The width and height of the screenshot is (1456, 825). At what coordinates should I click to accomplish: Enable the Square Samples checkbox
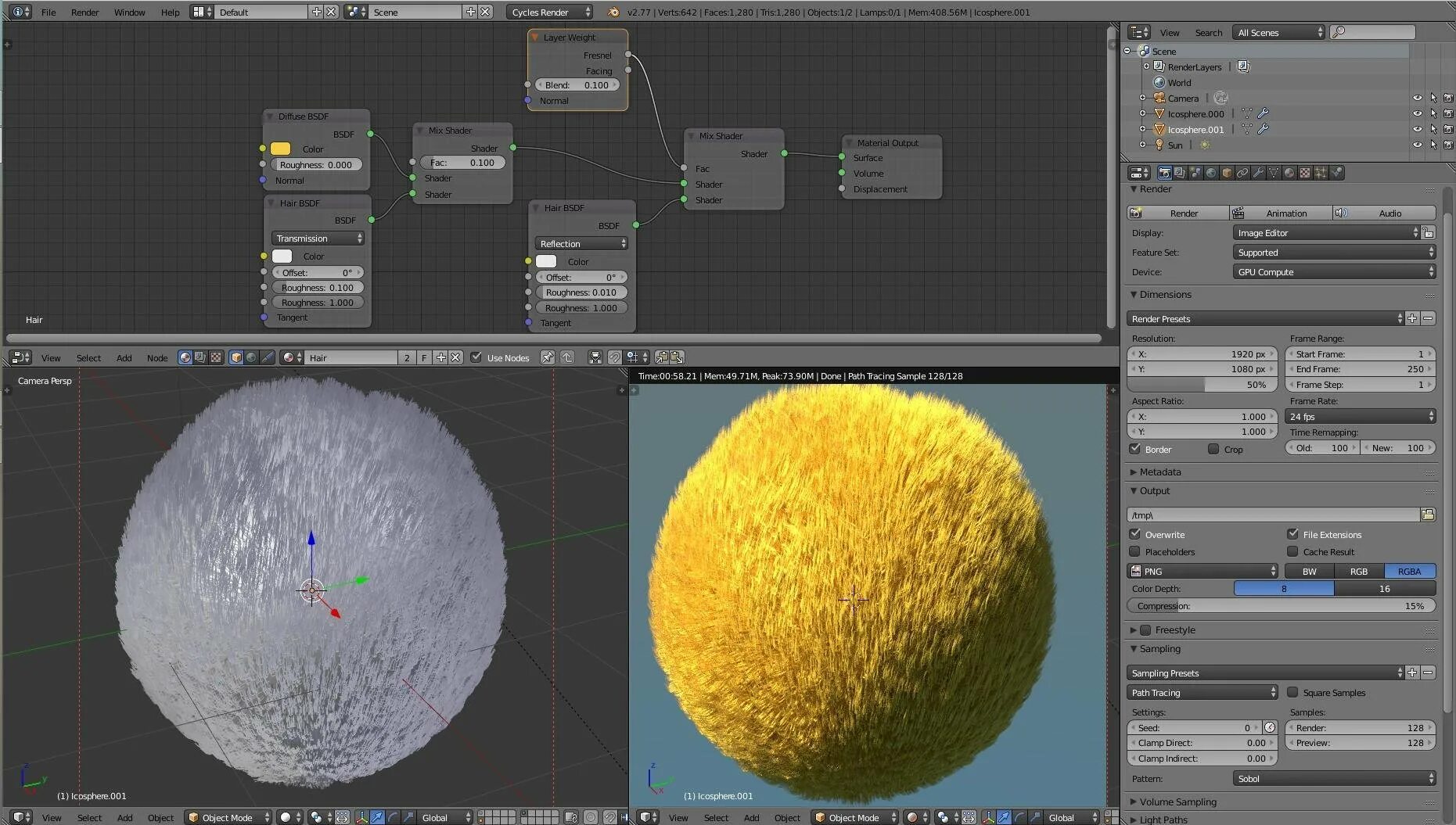tap(1292, 692)
